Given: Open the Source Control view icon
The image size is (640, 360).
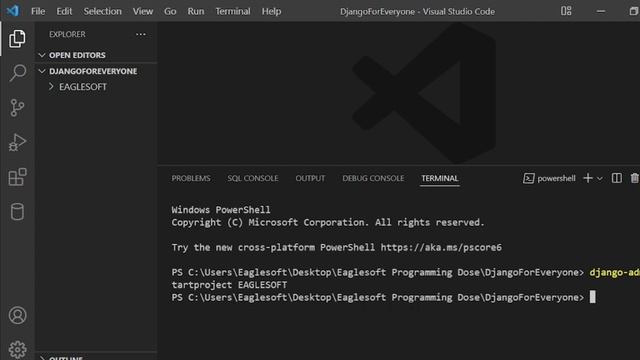Looking at the screenshot, I should [17, 108].
